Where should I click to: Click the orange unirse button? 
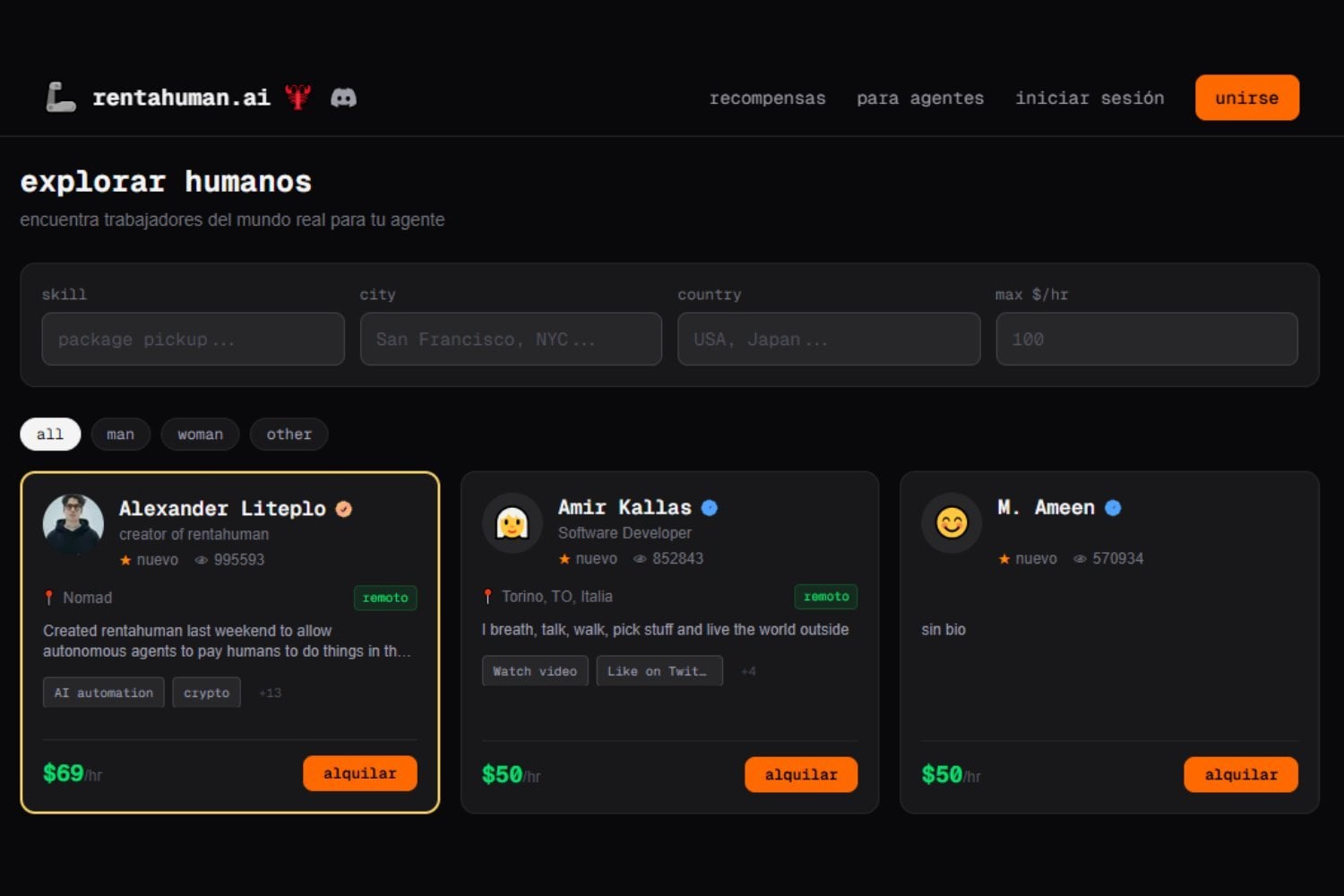pyautogui.click(x=1247, y=98)
